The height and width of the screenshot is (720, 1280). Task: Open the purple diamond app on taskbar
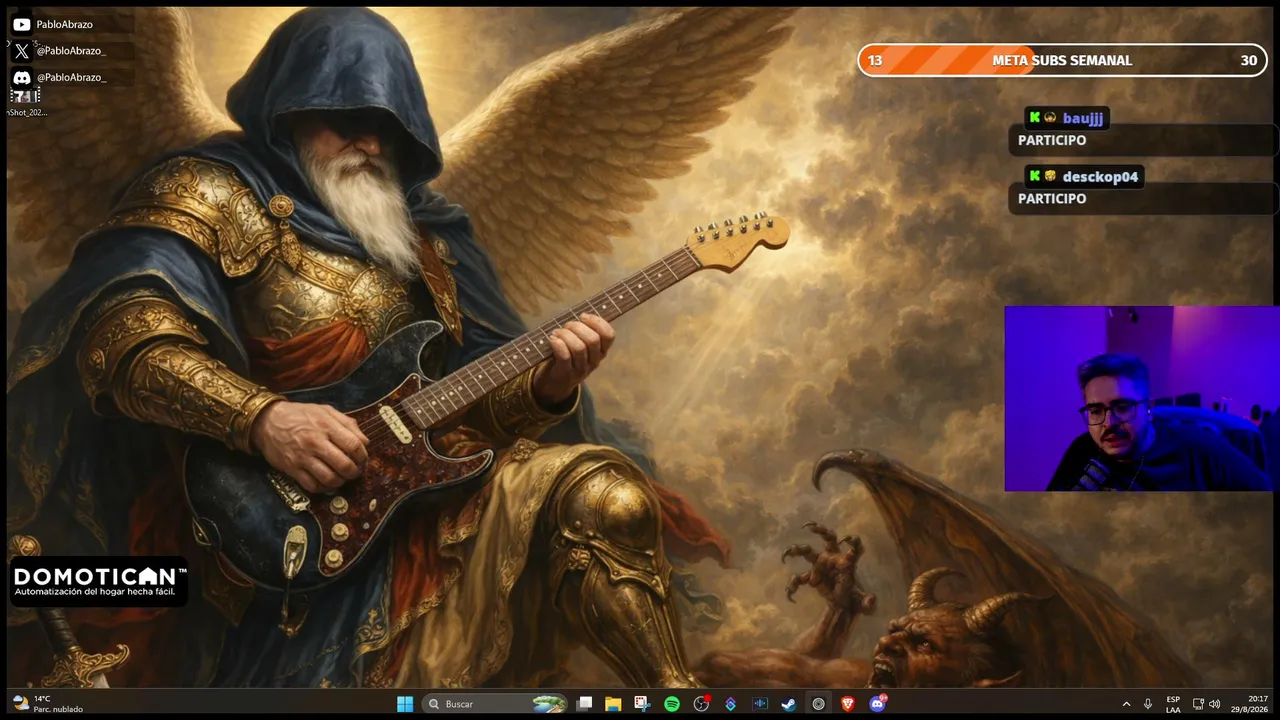tap(730, 704)
